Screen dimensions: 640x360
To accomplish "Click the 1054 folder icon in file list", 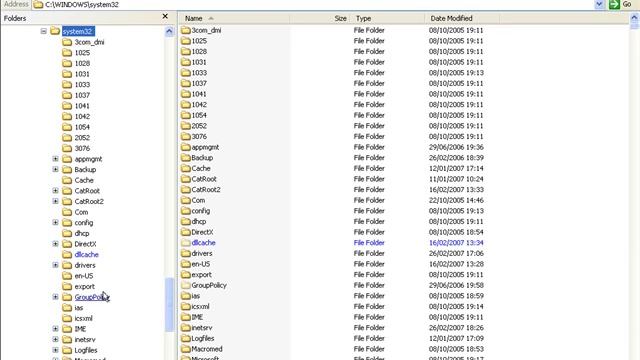I will [186, 115].
